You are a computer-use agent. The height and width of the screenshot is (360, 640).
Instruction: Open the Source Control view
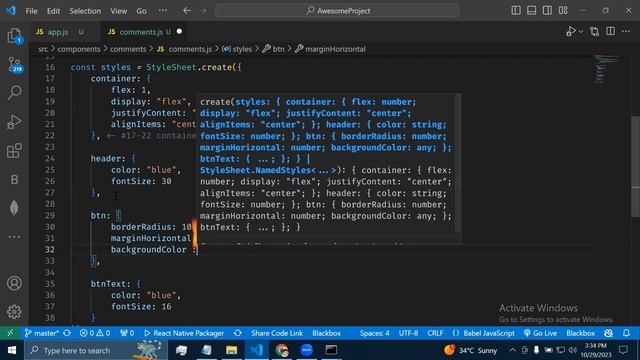coord(14,64)
